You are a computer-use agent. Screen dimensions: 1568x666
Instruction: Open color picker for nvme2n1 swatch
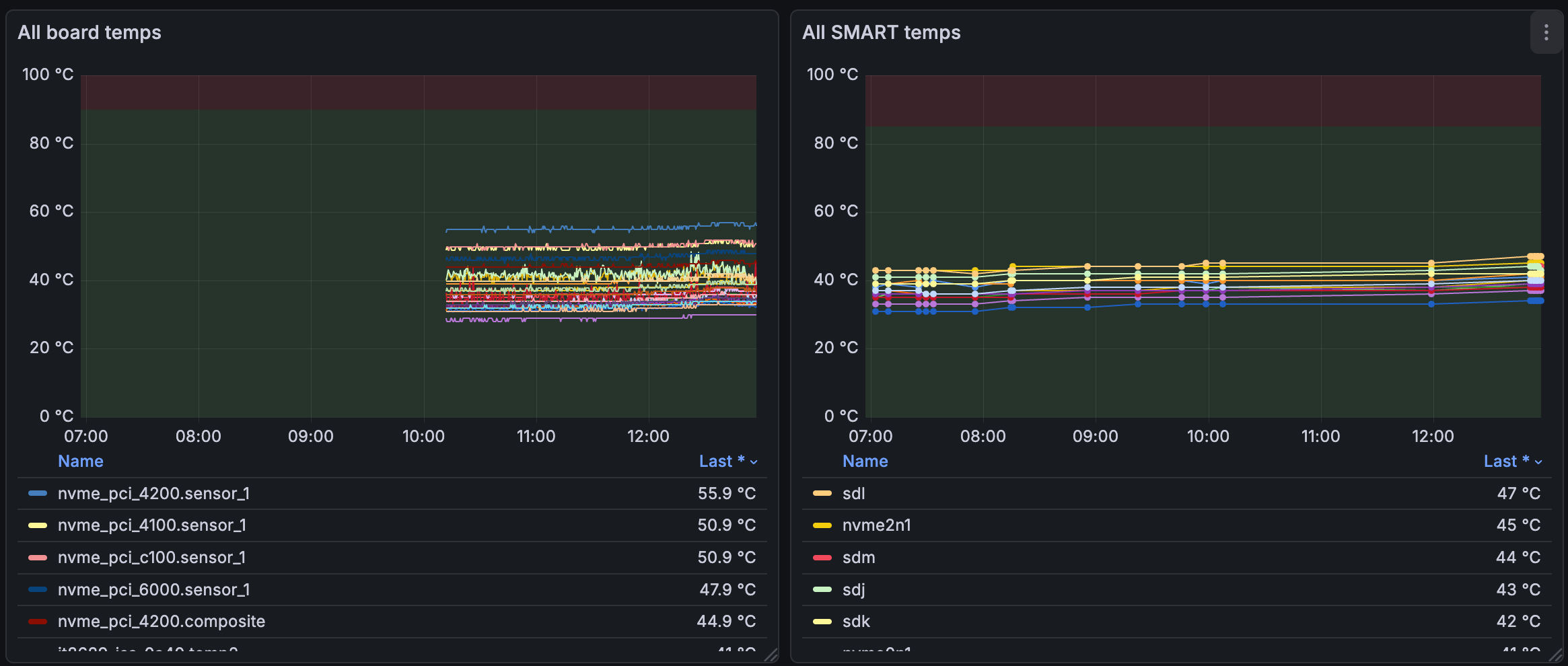[822, 525]
